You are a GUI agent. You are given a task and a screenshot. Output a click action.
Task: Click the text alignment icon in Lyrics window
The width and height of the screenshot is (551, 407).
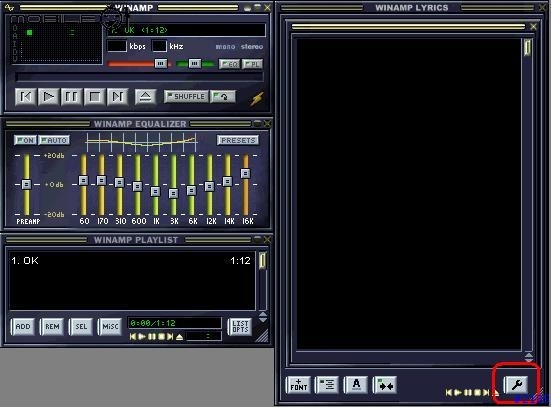click(327, 385)
